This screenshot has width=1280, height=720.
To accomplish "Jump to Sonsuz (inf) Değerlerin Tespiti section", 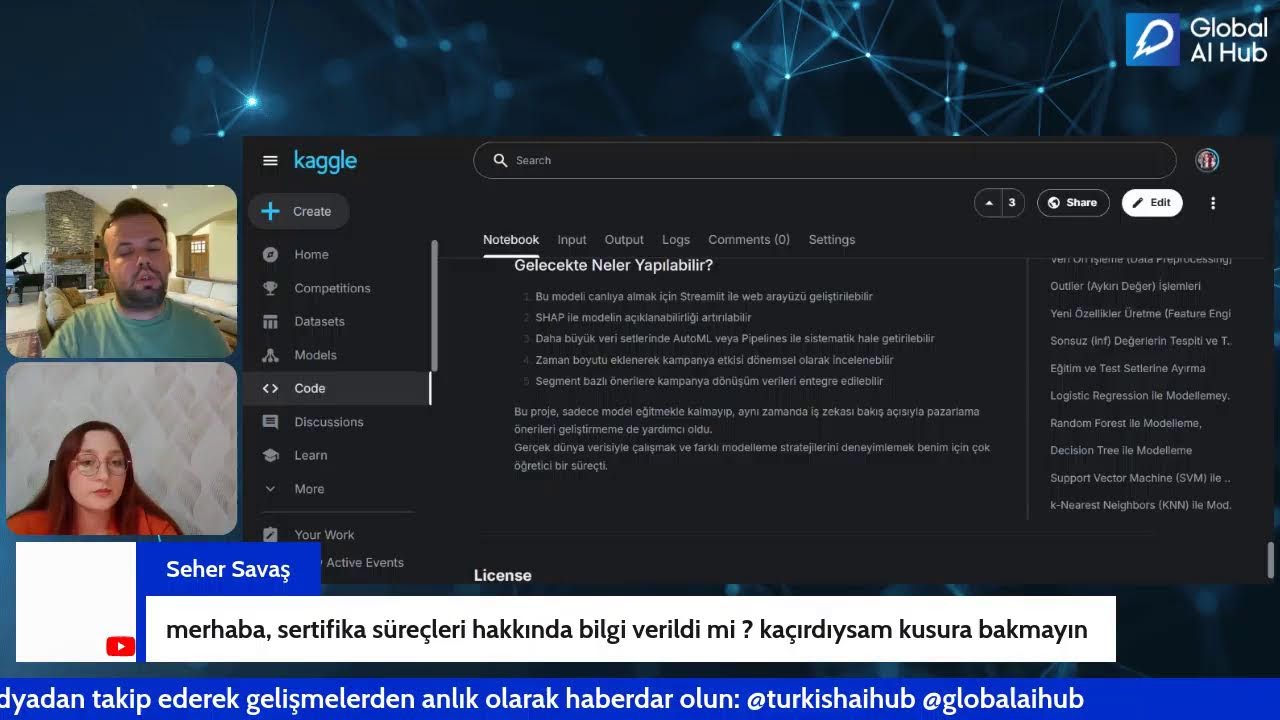I will click(1140, 341).
